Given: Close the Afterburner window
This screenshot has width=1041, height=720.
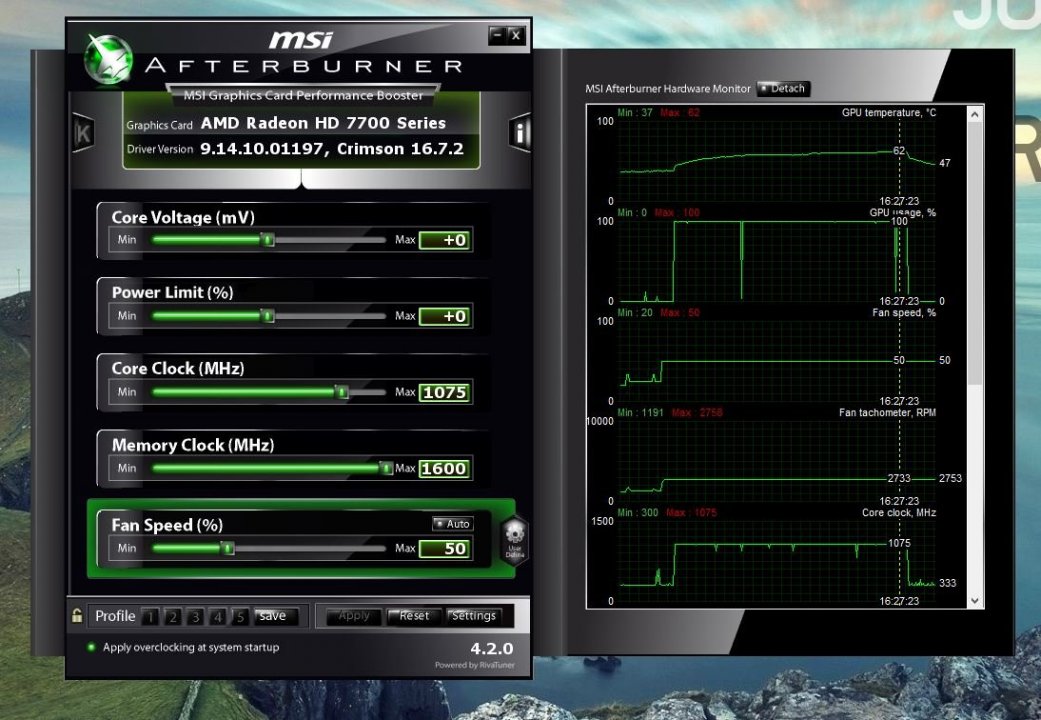Looking at the screenshot, I should pyautogui.click(x=516, y=35).
